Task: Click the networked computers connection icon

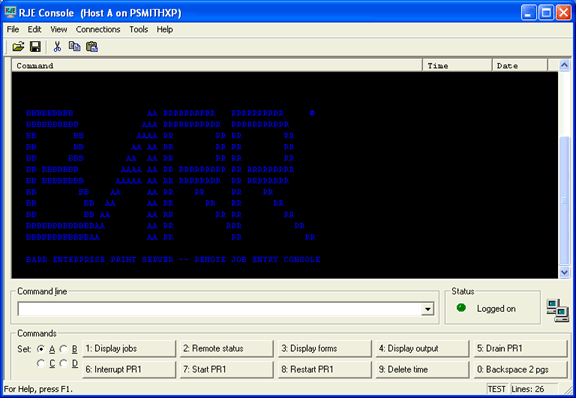Action: [557, 310]
